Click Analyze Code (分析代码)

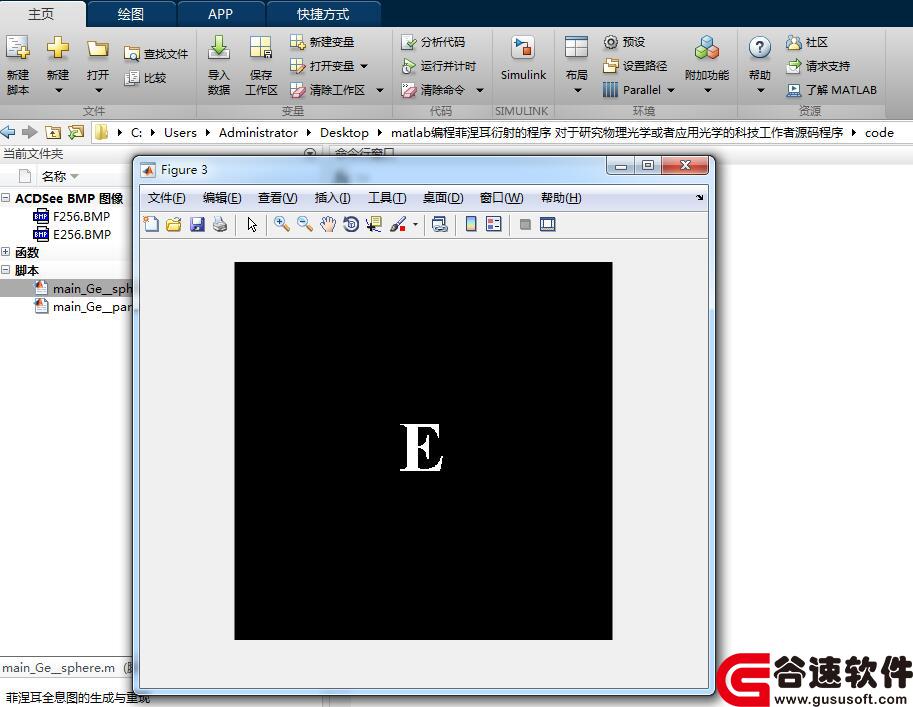tap(433, 42)
